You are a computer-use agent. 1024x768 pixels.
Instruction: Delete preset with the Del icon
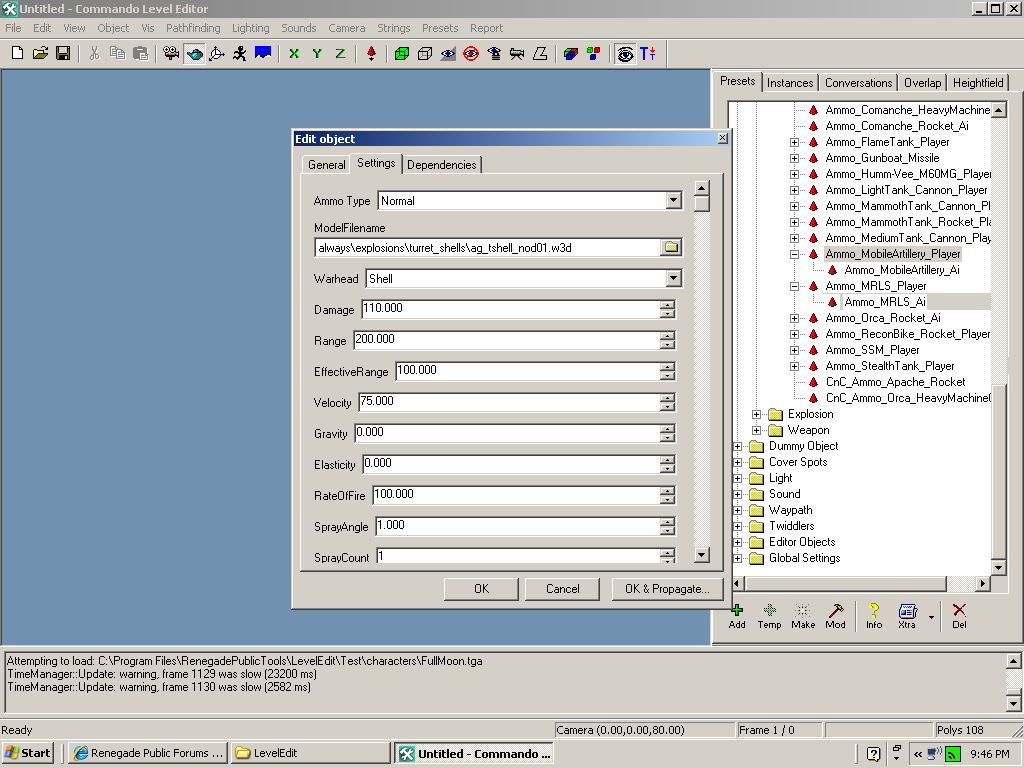tap(959, 611)
